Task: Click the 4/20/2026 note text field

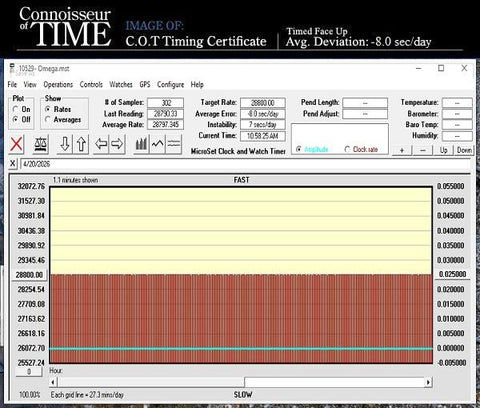Action: (245, 164)
